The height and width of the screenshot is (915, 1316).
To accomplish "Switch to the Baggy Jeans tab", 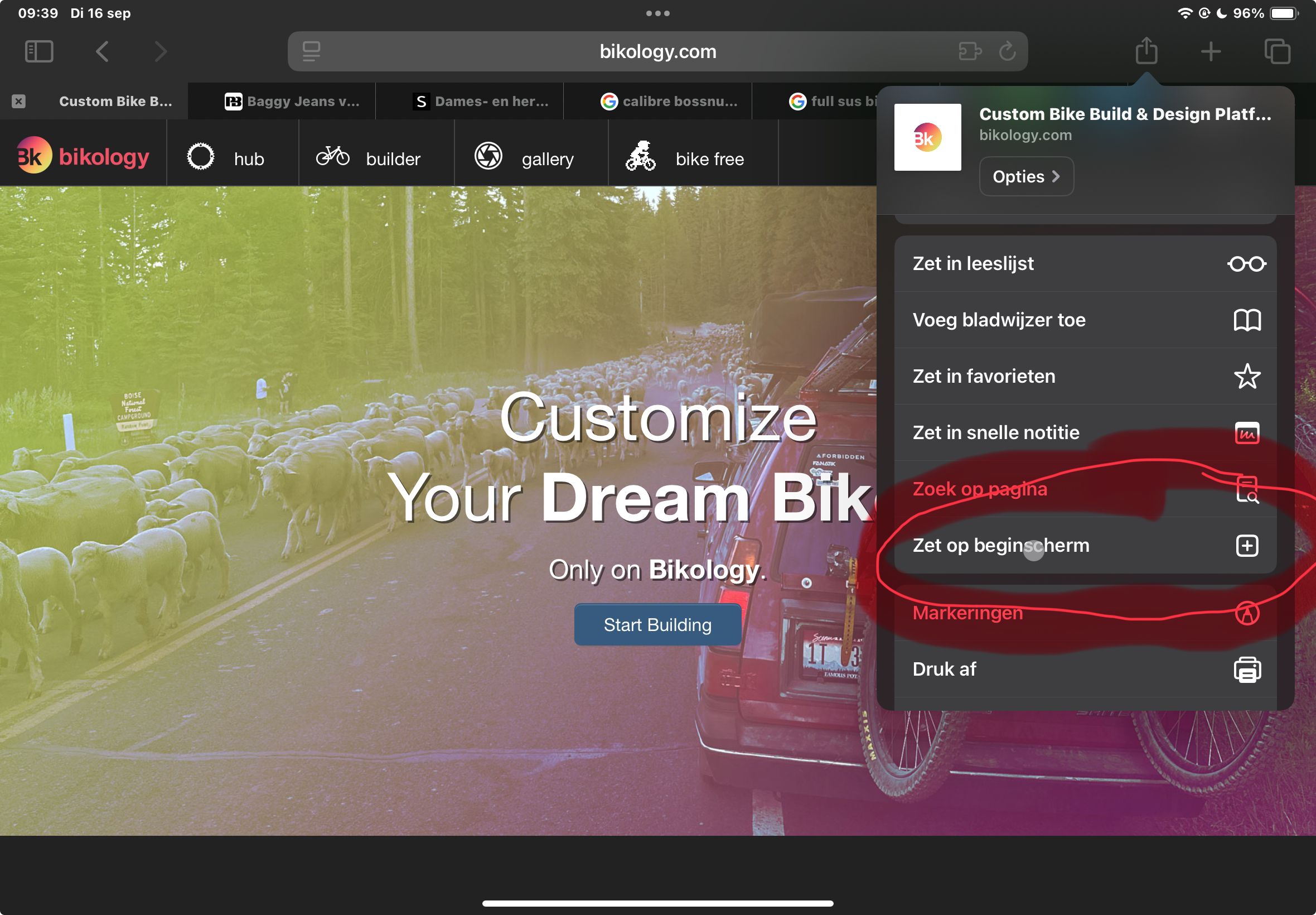I will tap(292, 102).
